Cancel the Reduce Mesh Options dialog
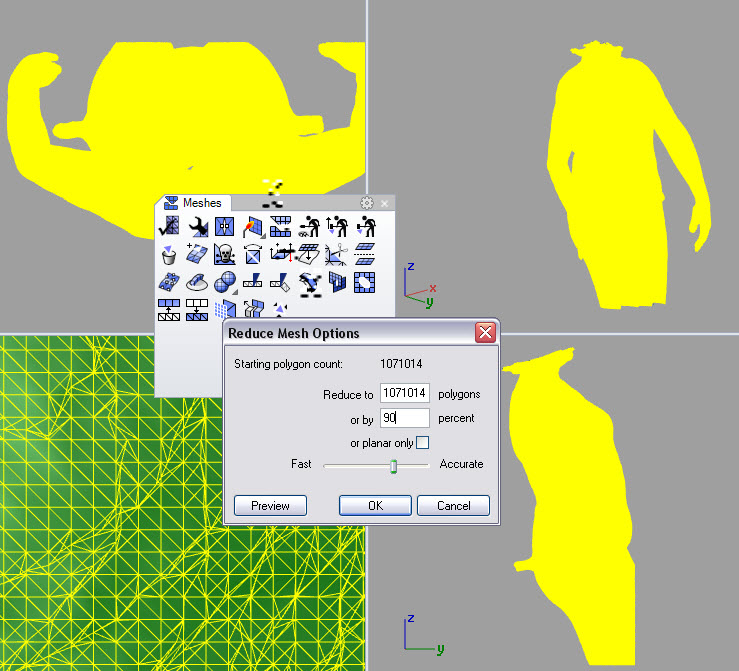This screenshot has width=739, height=671. [453, 506]
